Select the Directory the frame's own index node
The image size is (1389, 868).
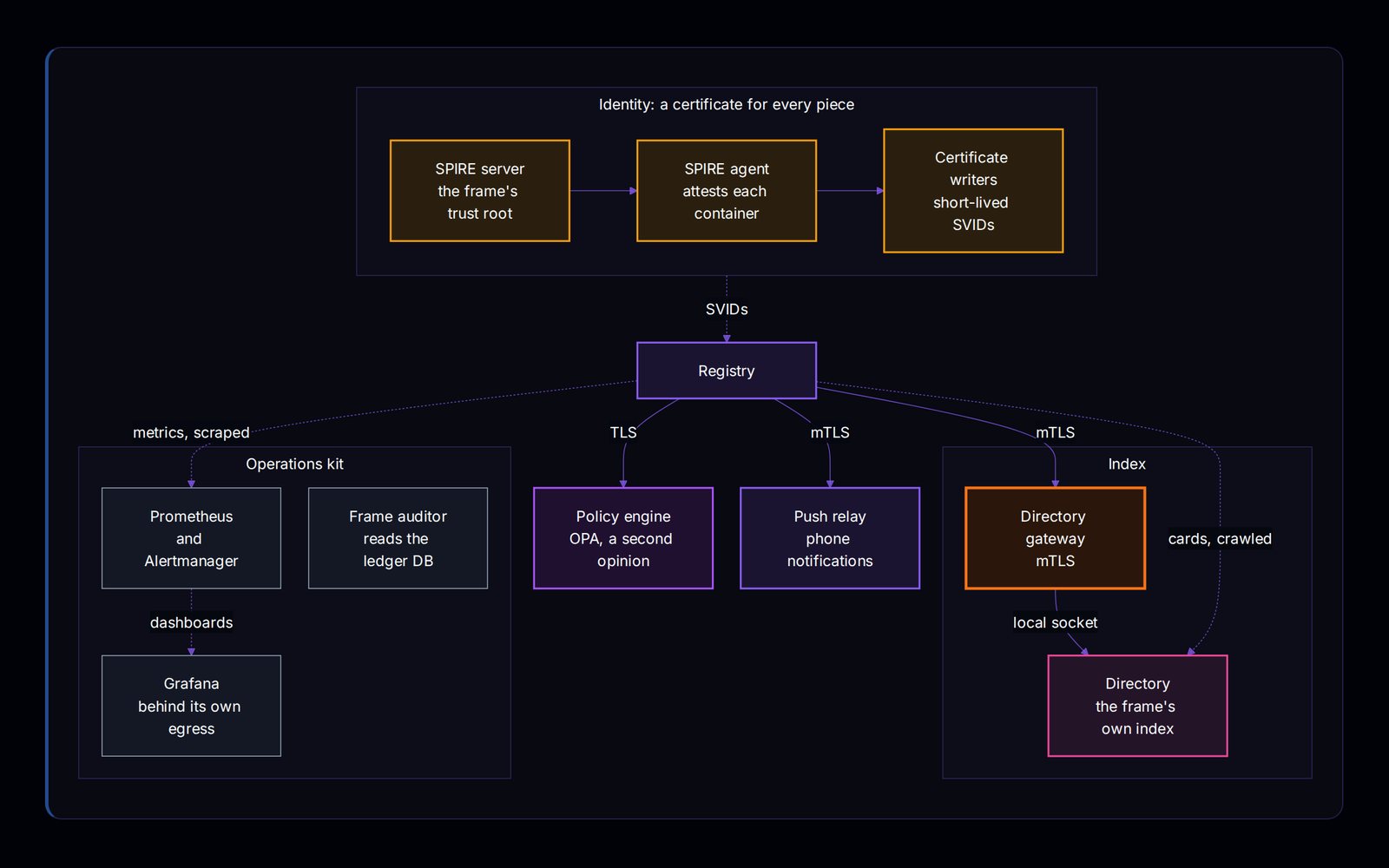click(1137, 706)
